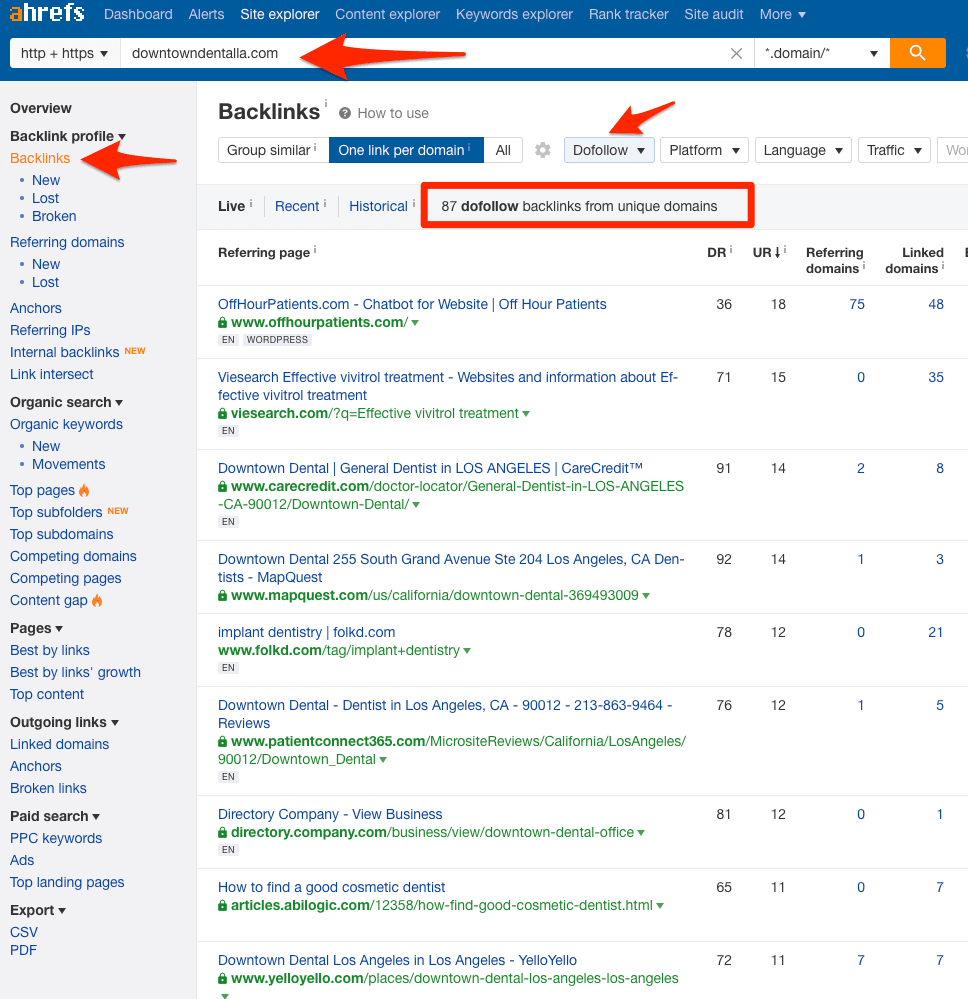Viewport: 968px width, 999px height.
Task: Clear the domain search field with X
Action: click(x=736, y=54)
